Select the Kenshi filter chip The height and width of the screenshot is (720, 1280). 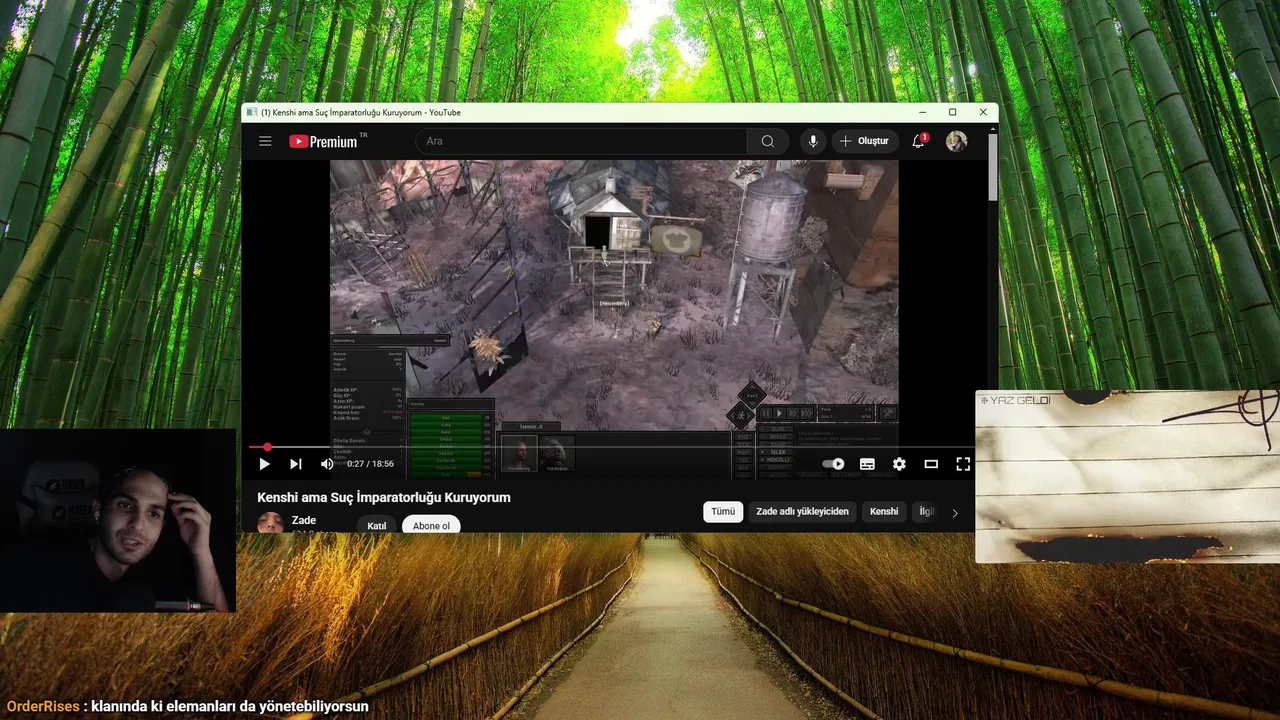pyautogui.click(x=884, y=511)
